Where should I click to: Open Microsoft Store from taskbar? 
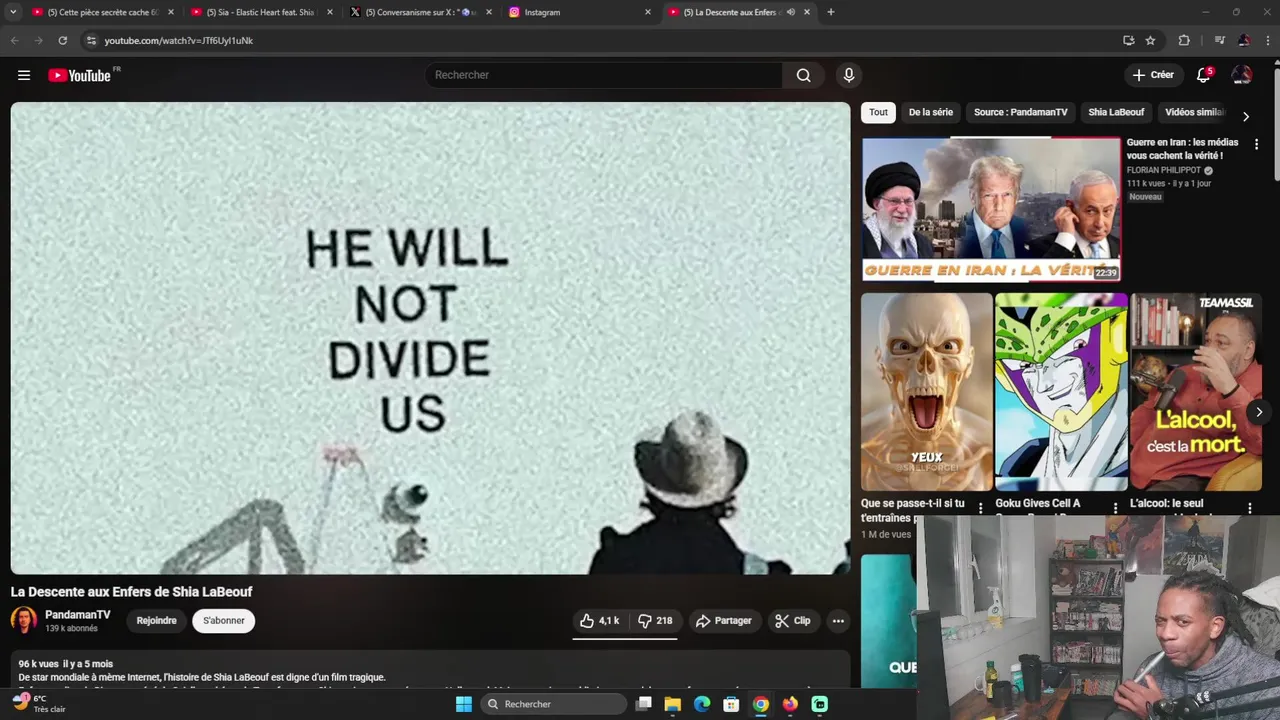[731, 704]
